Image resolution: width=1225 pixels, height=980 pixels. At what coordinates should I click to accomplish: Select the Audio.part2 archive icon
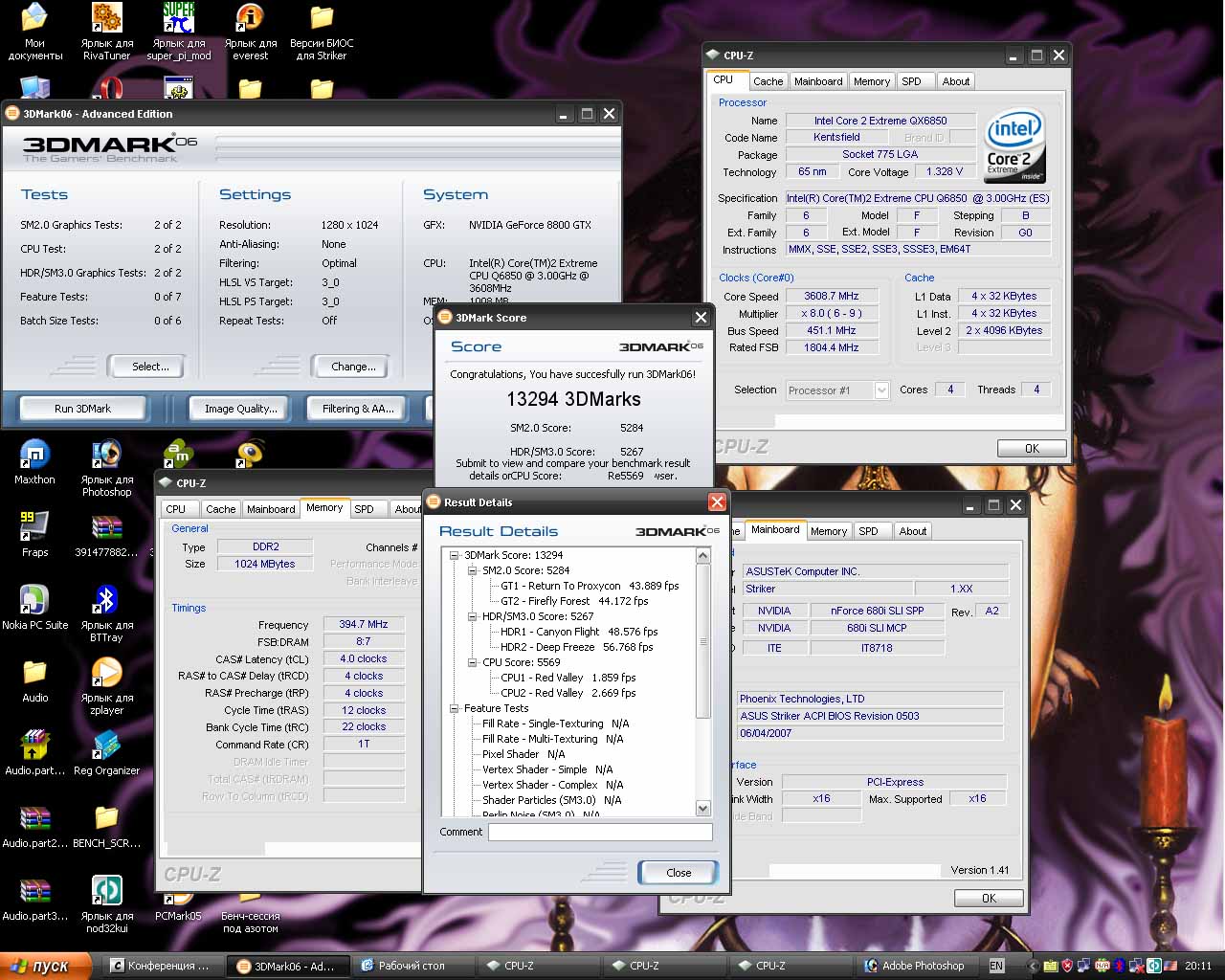point(34,826)
